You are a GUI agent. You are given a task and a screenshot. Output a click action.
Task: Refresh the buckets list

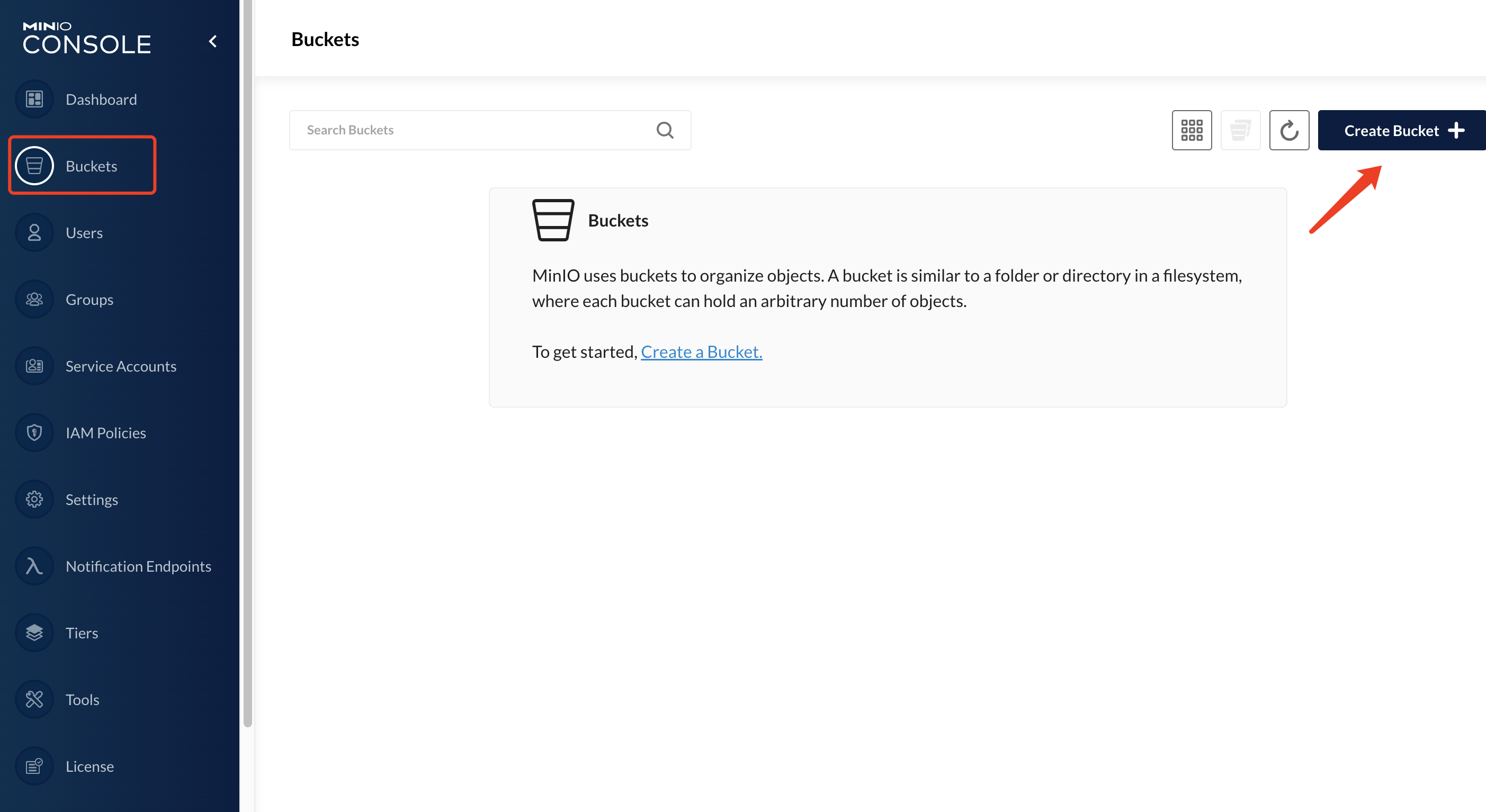1288,130
